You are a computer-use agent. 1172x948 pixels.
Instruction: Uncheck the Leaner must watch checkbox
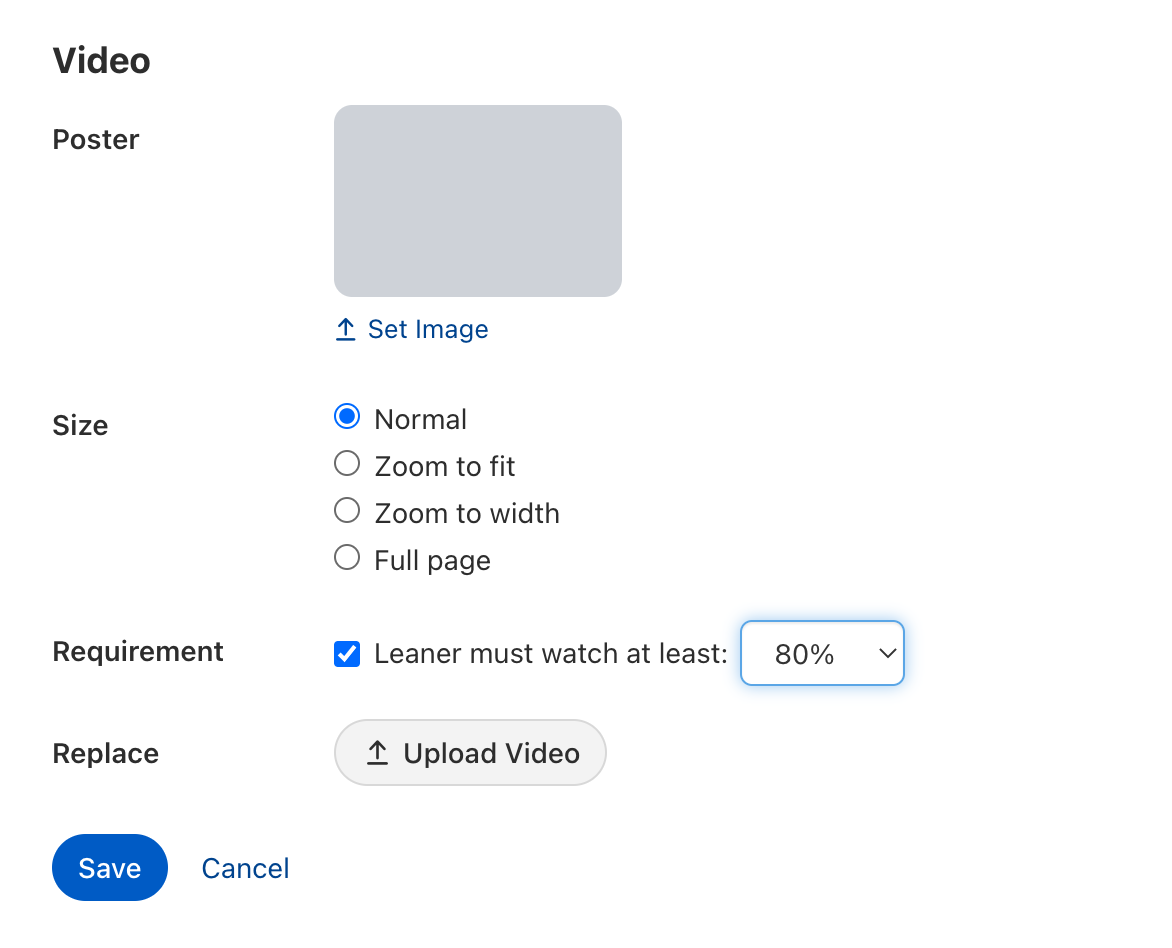[x=347, y=654]
